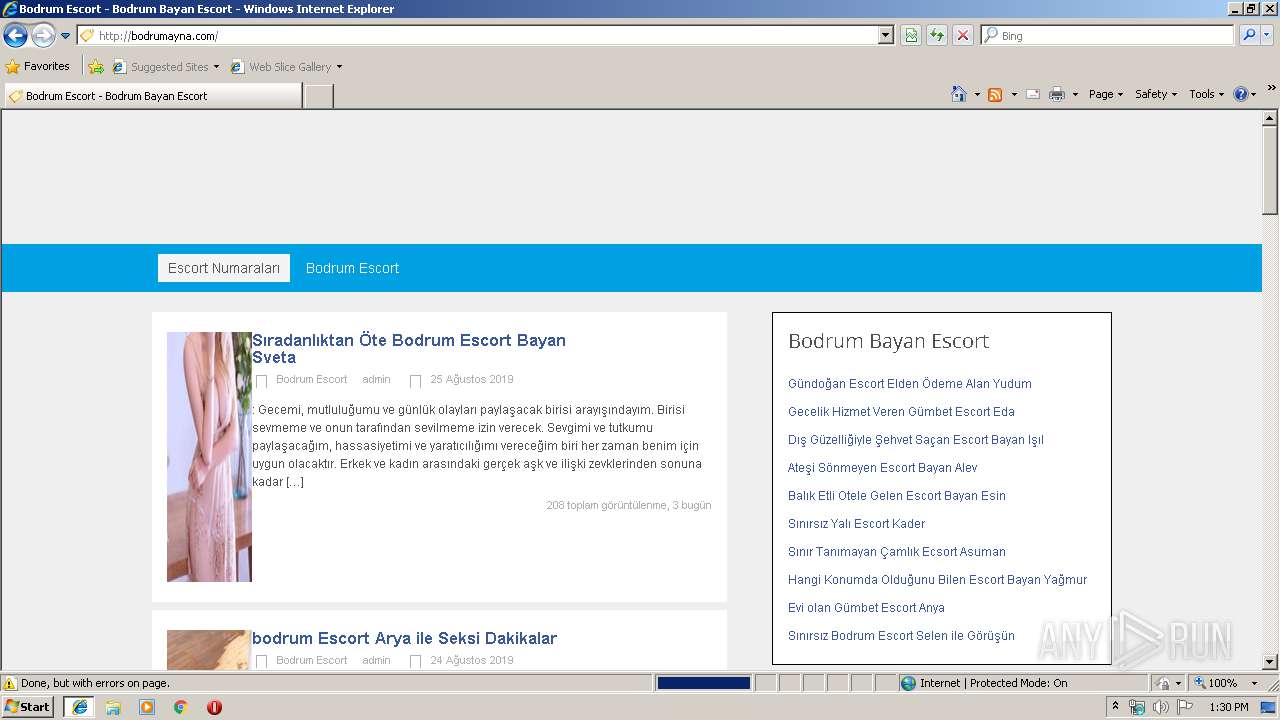Open Windows Explorer folder taskbar icon

(x=113, y=707)
